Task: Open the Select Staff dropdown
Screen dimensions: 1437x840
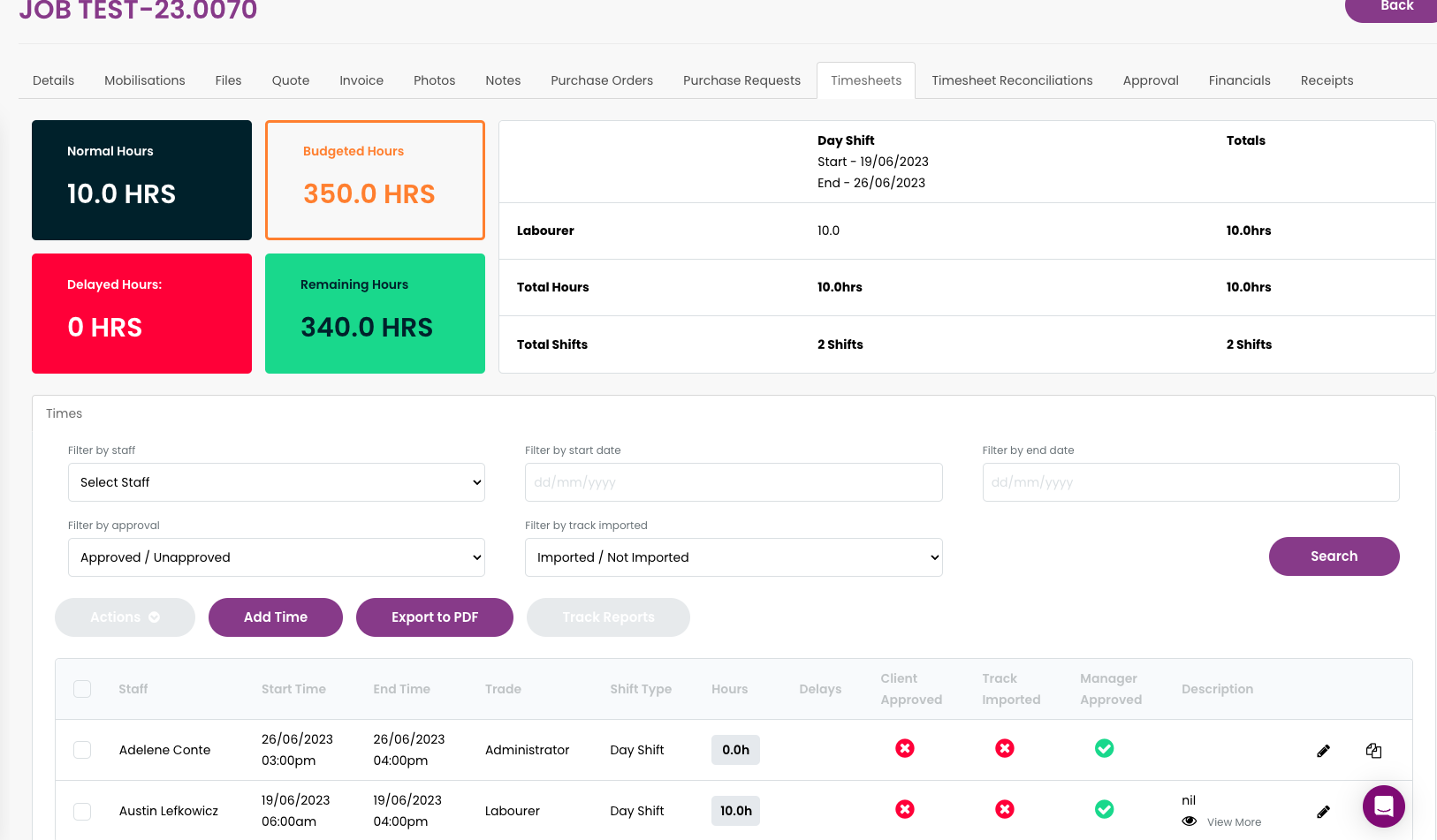Action: click(x=276, y=482)
